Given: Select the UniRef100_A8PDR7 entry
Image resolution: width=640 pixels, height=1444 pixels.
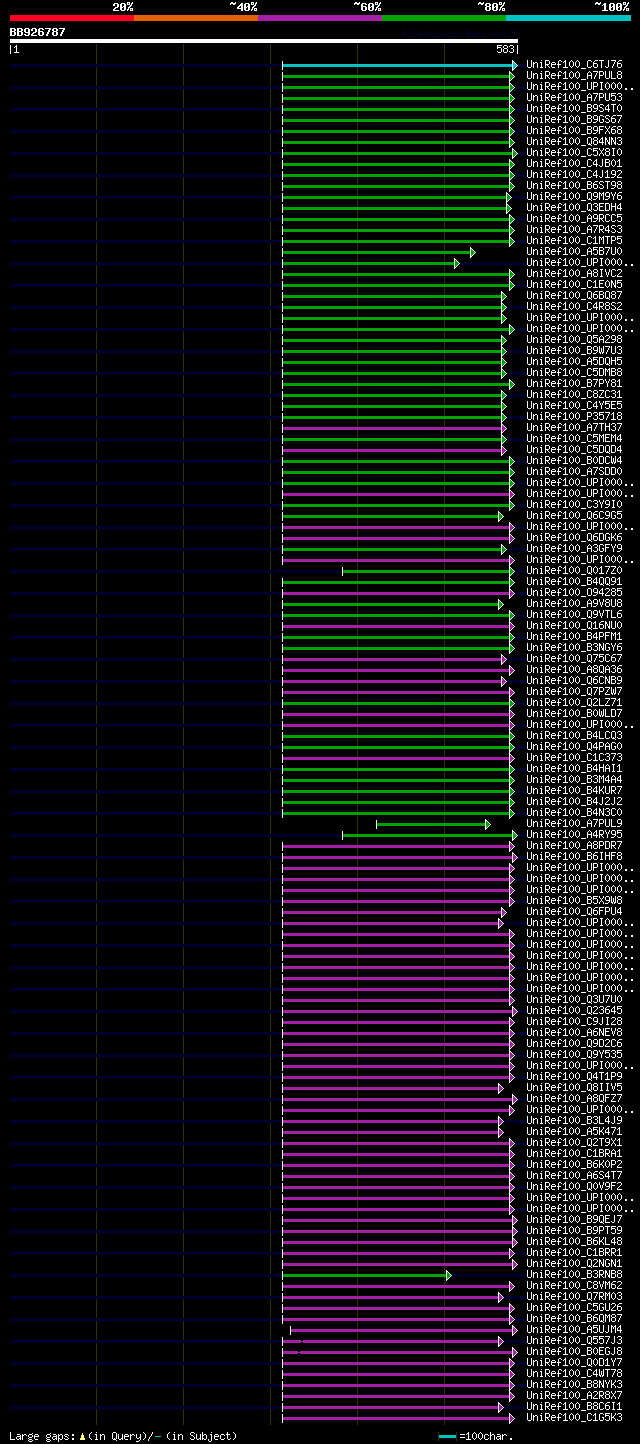Looking at the screenshot, I should pyautogui.click(x=574, y=845).
